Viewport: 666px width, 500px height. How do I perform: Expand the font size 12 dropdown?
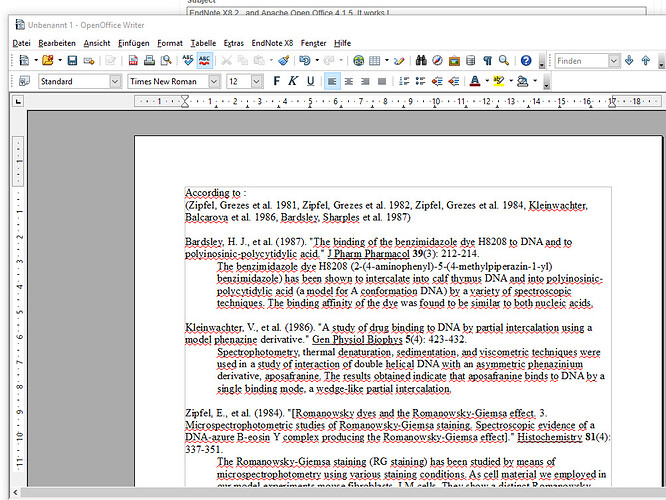click(256, 81)
